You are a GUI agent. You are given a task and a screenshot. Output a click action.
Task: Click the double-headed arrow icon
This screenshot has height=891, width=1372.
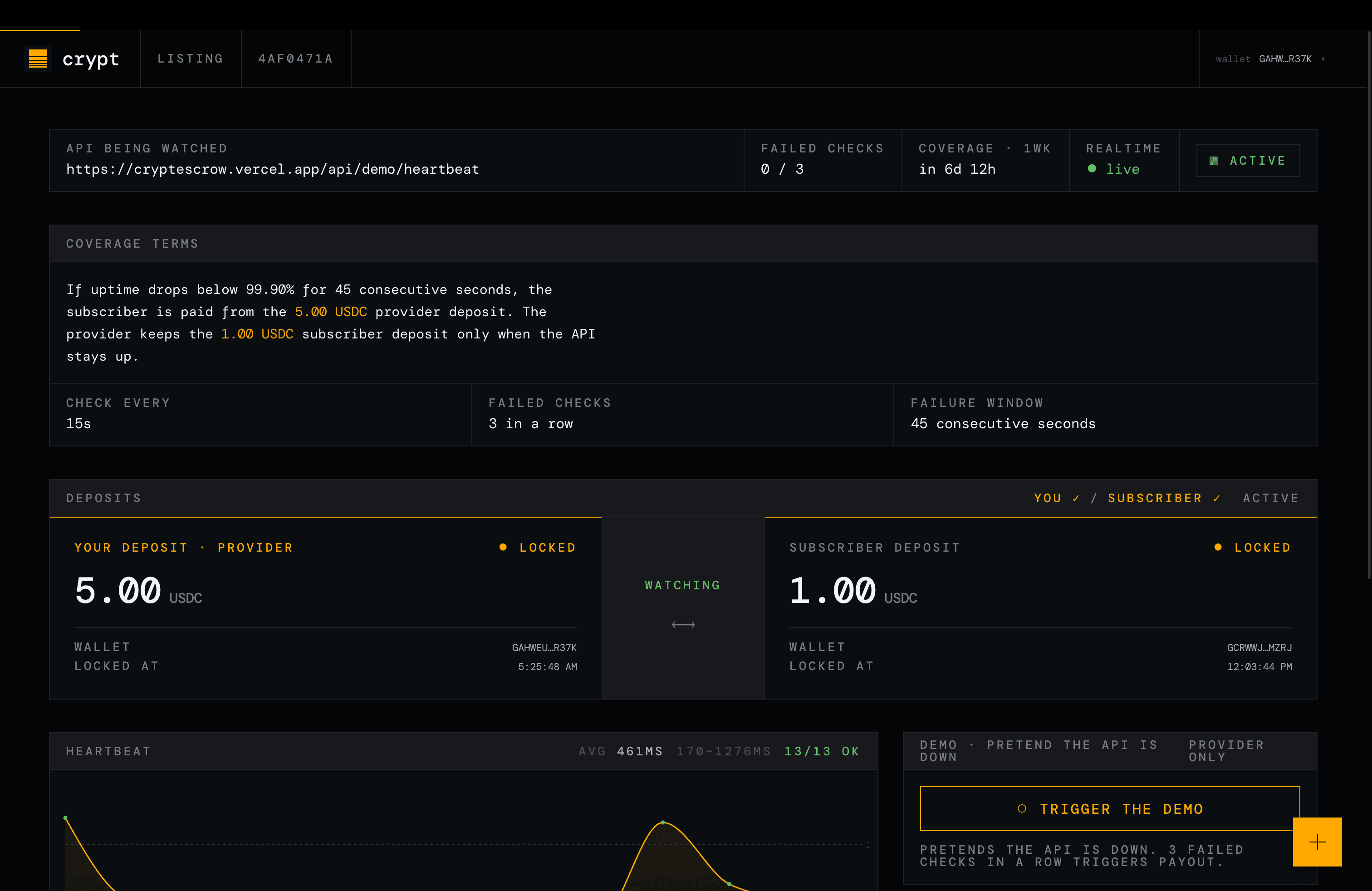coord(683,625)
